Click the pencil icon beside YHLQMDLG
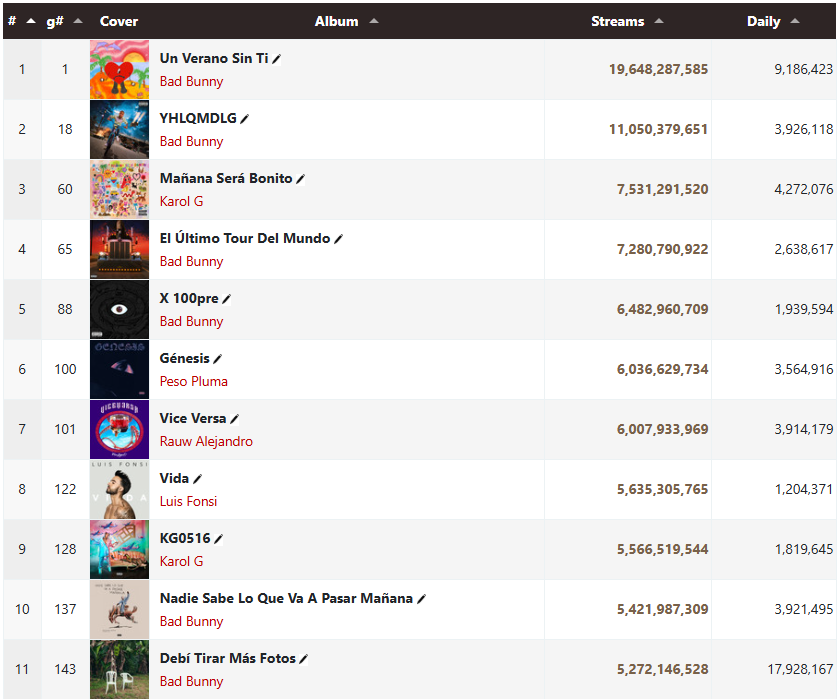 244,119
